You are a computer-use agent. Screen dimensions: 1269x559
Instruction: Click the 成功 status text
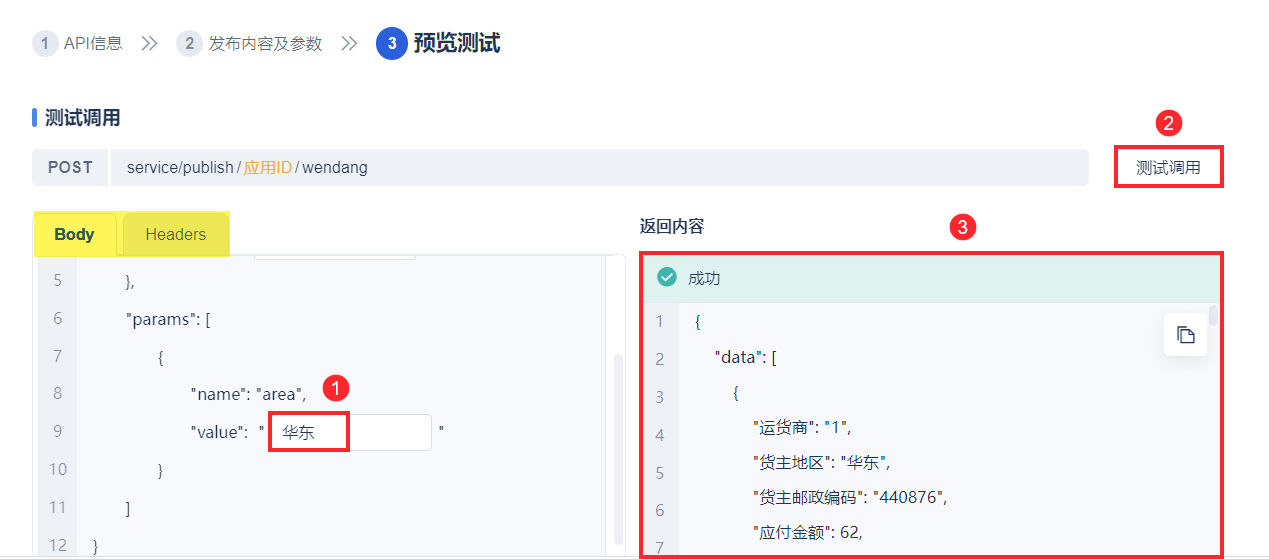click(704, 279)
